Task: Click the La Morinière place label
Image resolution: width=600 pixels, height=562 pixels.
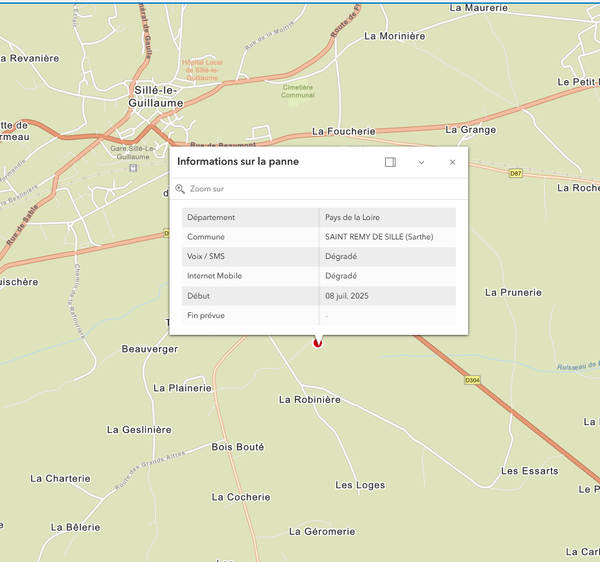Action: [x=395, y=36]
